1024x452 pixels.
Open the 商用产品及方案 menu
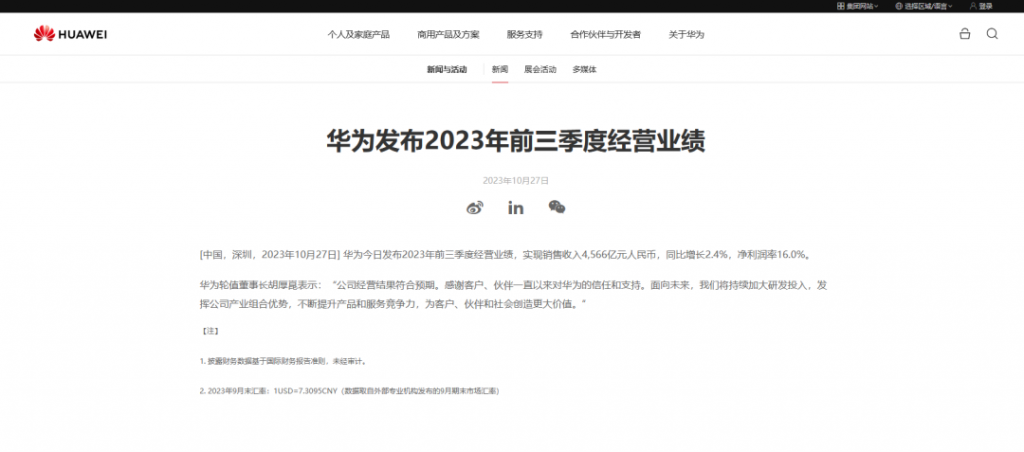[448, 35]
